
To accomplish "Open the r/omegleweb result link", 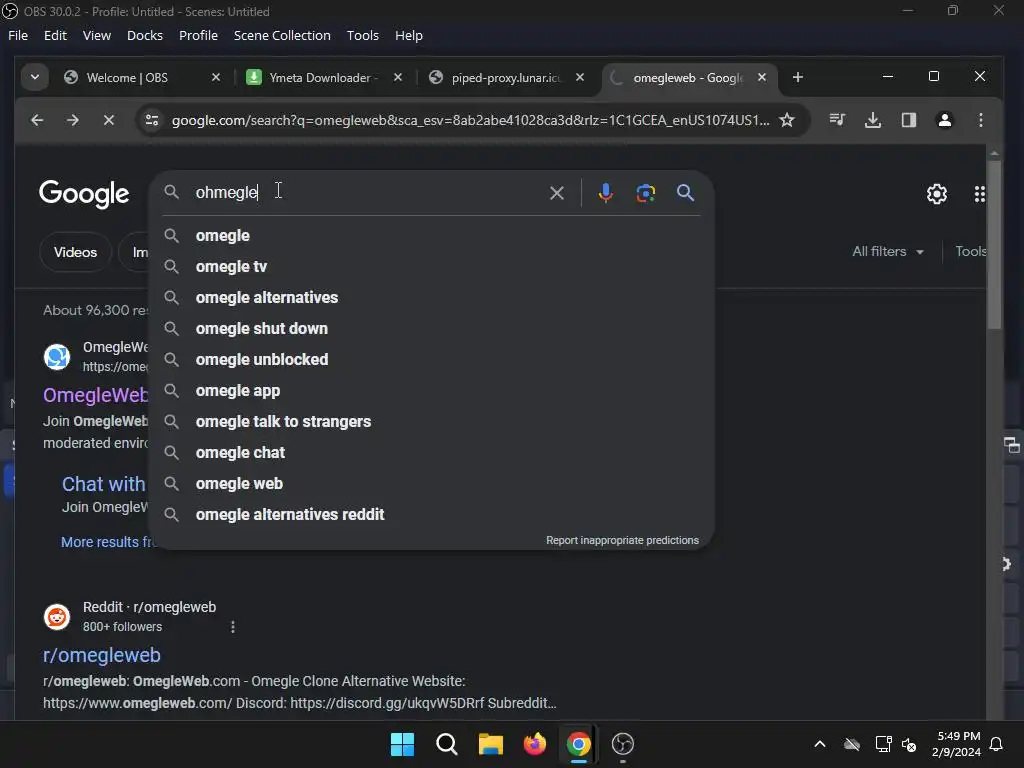I will pyautogui.click(x=102, y=655).
